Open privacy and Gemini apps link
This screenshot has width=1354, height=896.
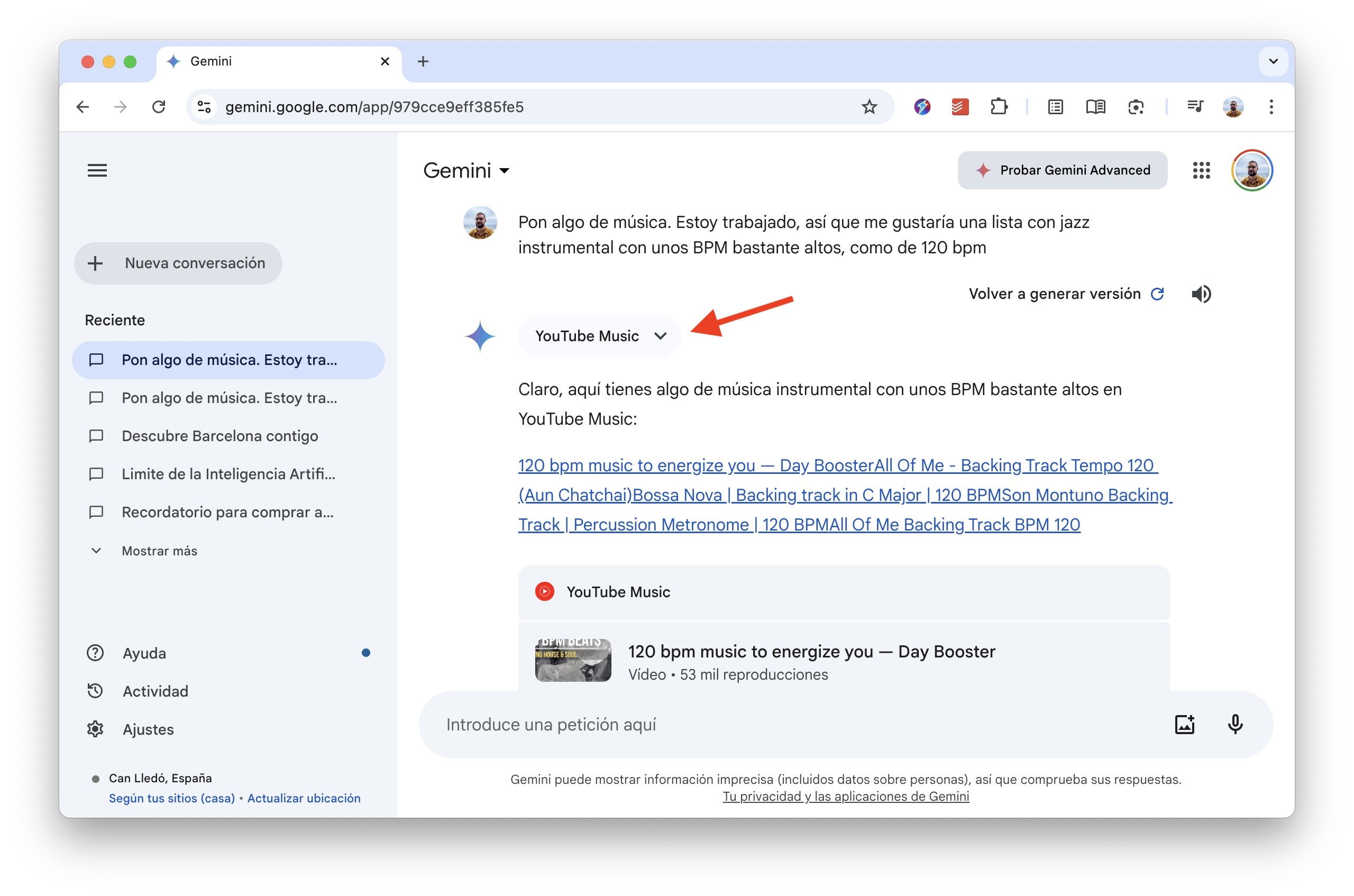(x=846, y=797)
